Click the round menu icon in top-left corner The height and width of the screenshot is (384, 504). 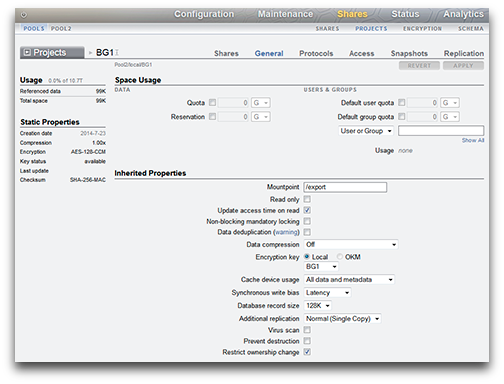coord(24,15)
